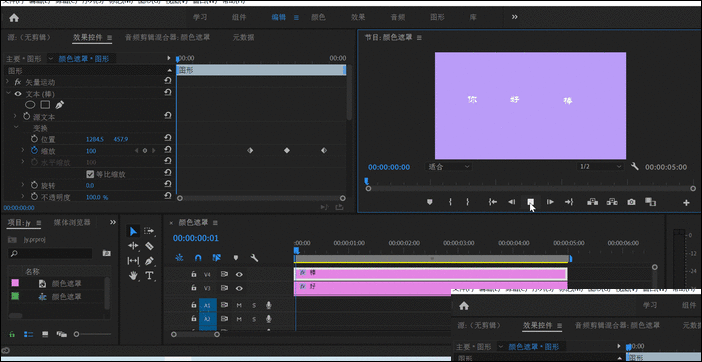Screen dimensions: 702x362
Task: Create 4-point rectangle mask under 文本(棒)
Action: (x=45, y=105)
